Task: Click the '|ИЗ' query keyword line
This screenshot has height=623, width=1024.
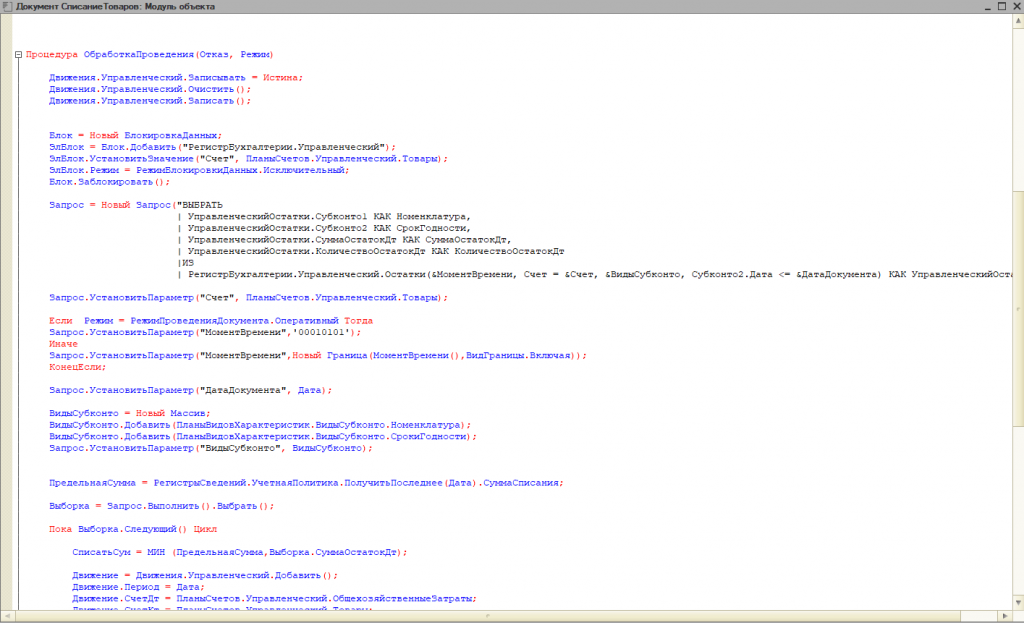Action: click(x=186, y=263)
